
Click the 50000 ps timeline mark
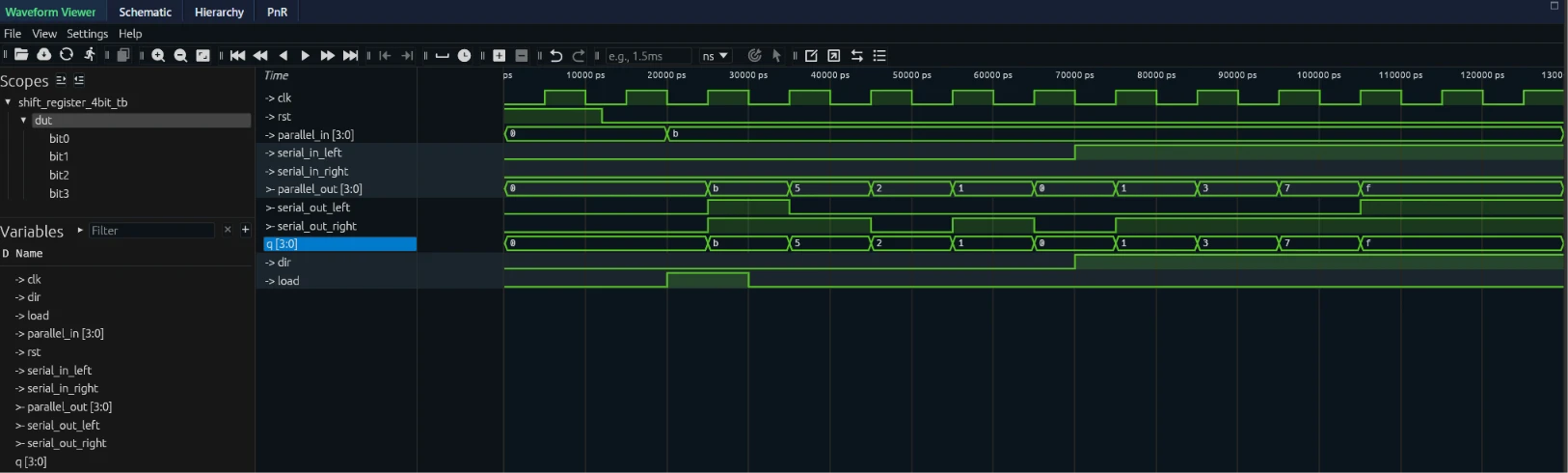(911, 74)
